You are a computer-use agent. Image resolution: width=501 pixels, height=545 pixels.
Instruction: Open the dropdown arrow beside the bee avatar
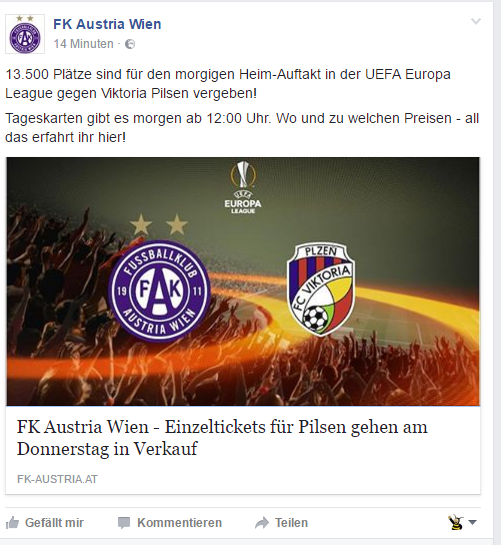pos(472,522)
